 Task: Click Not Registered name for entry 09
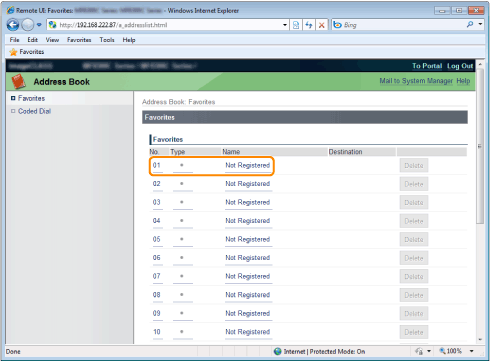click(x=248, y=313)
